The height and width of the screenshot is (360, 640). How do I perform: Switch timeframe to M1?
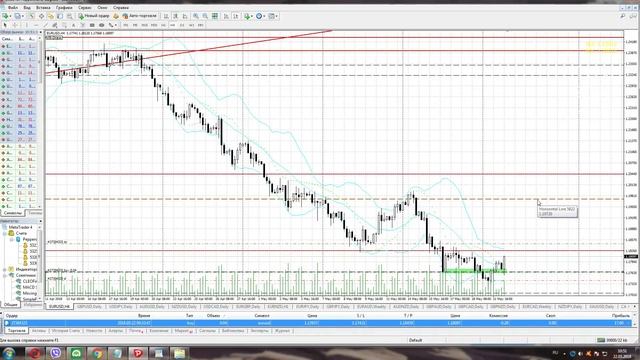pyautogui.click(x=125, y=25)
